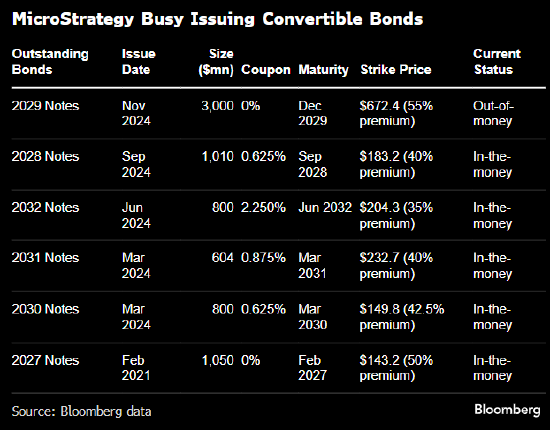
Task: Select the Out-of-money status cell
Action: 493,113
